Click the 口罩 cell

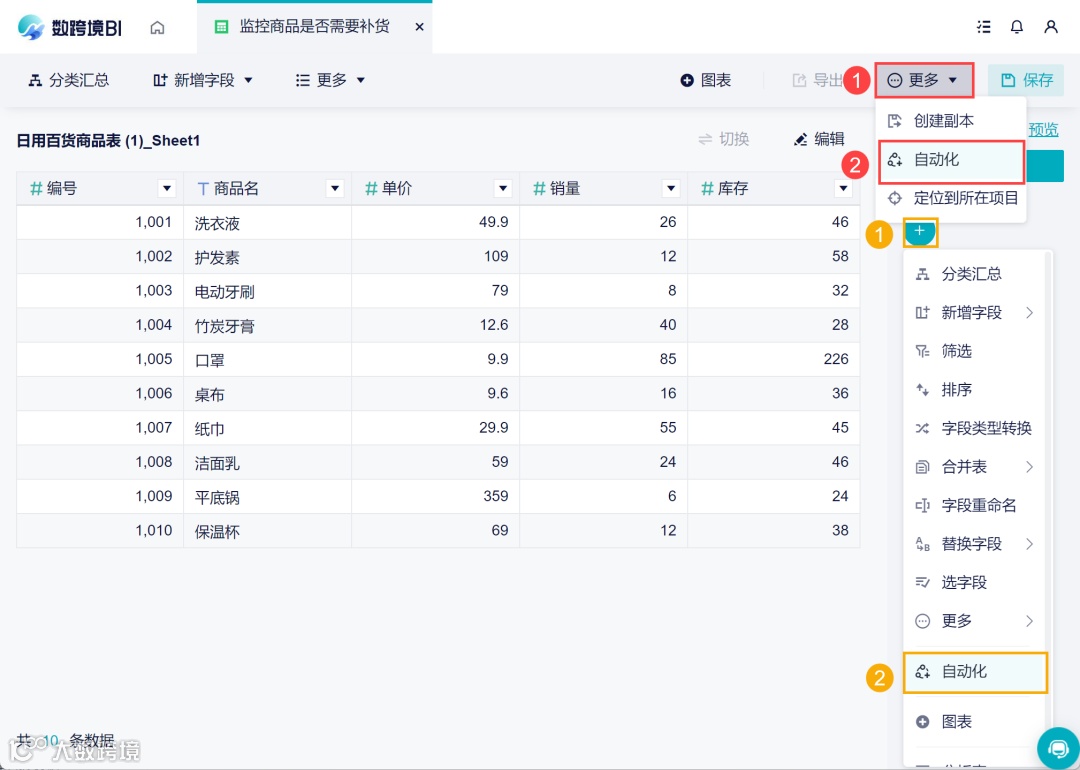click(x=267, y=360)
